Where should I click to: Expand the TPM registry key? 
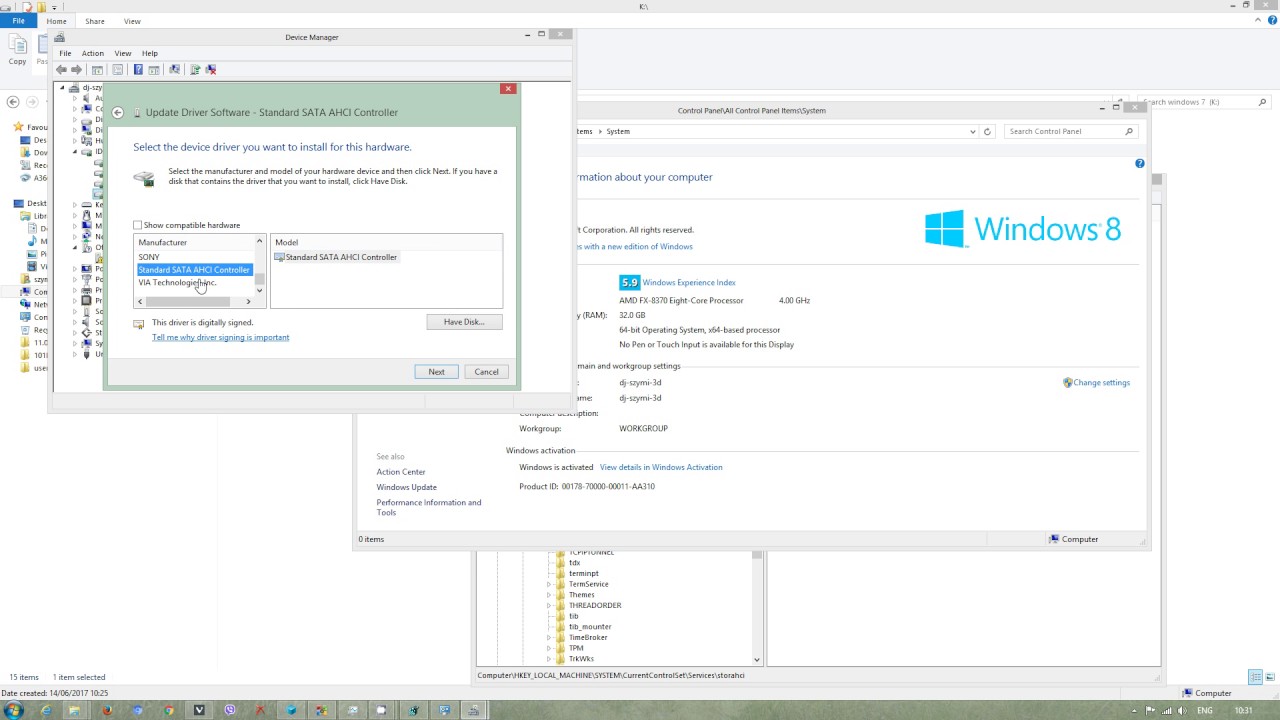coord(548,648)
